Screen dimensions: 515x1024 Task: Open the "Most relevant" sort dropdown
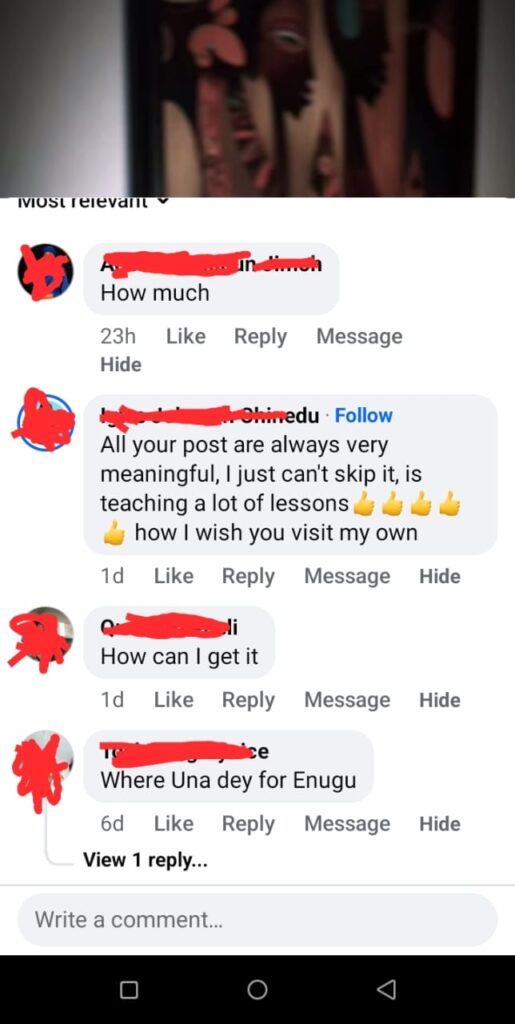91,204
